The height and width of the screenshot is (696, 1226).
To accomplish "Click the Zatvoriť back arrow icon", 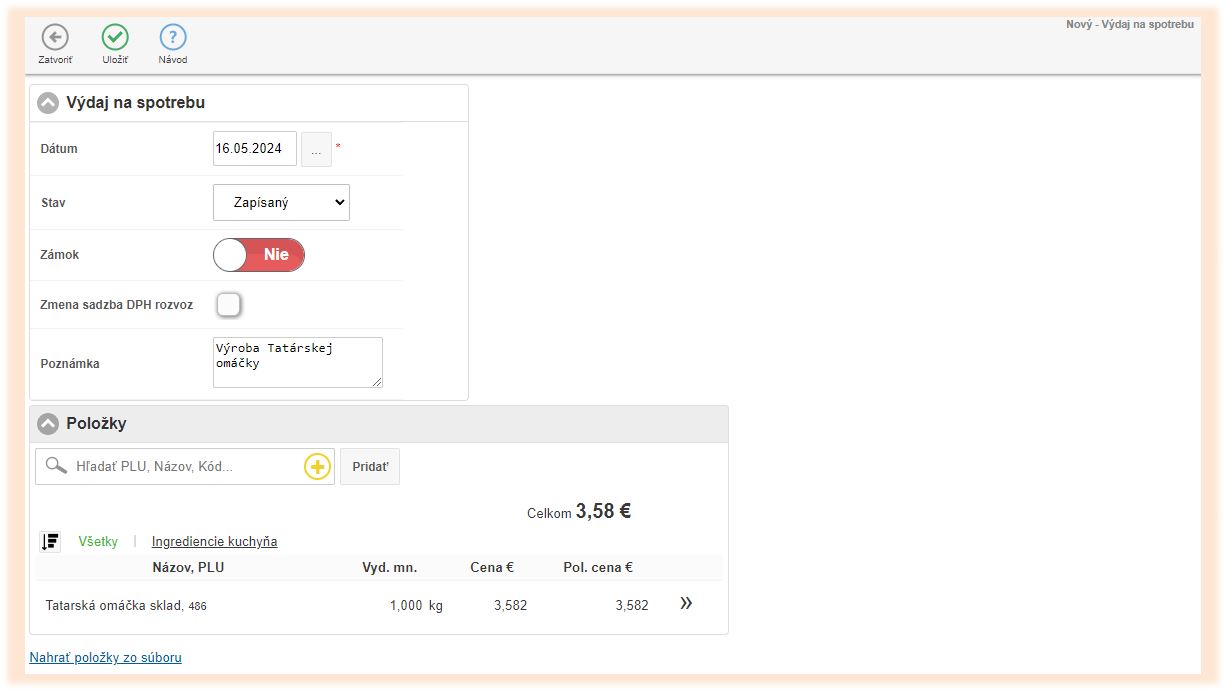I will pyautogui.click(x=55, y=38).
